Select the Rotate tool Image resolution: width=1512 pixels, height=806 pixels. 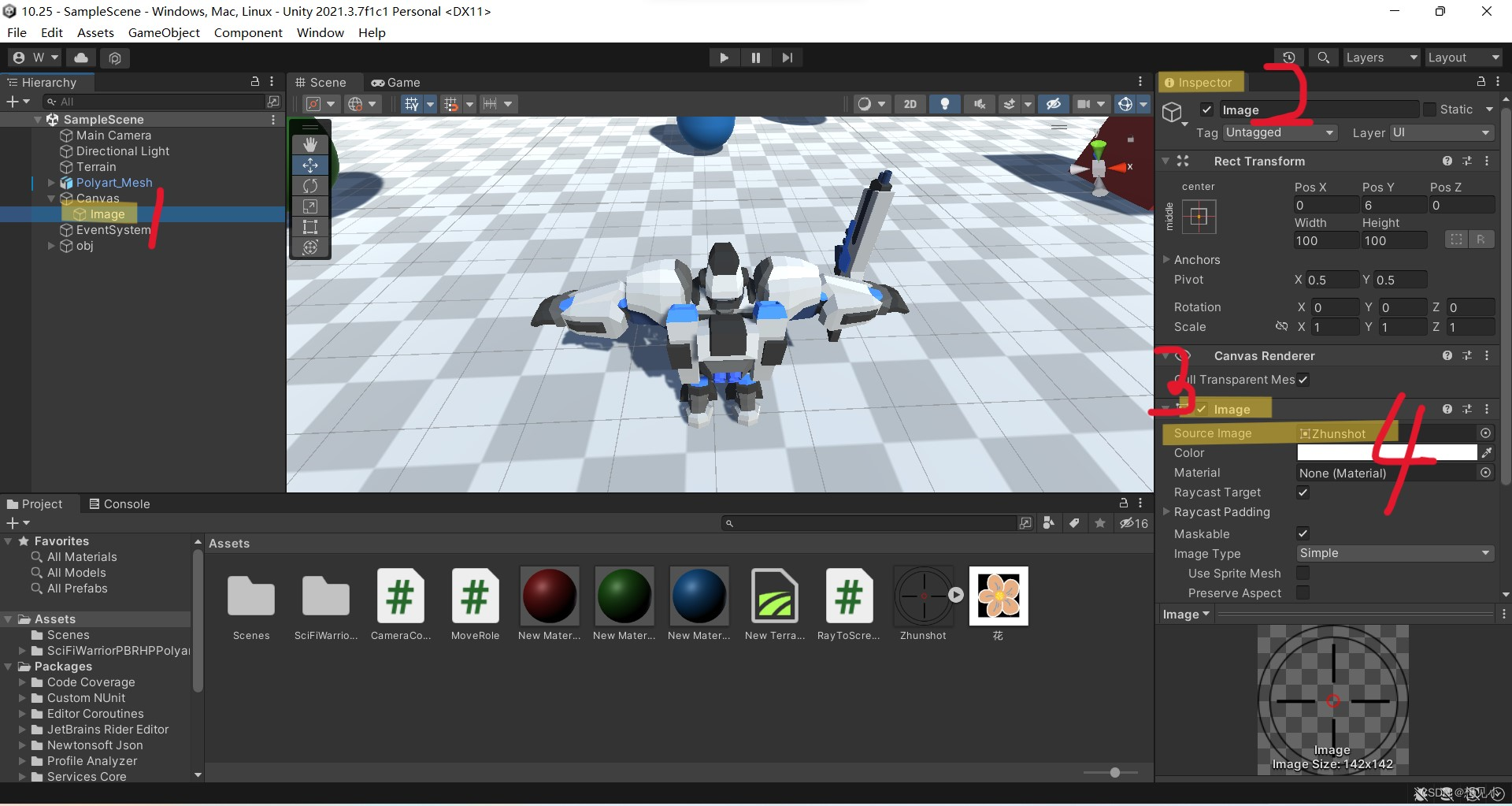[310, 185]
